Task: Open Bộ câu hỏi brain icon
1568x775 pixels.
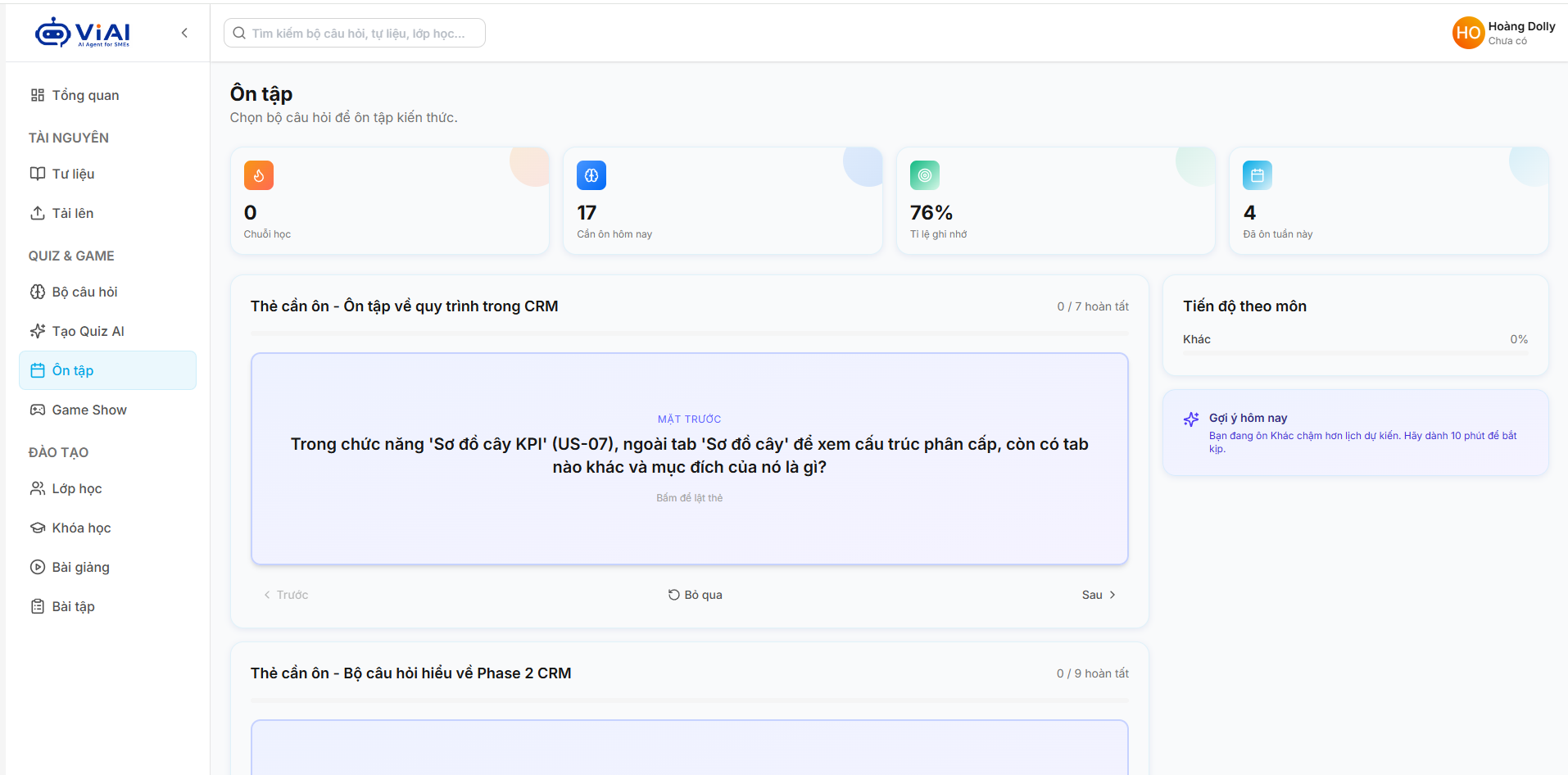Action: 38,292
